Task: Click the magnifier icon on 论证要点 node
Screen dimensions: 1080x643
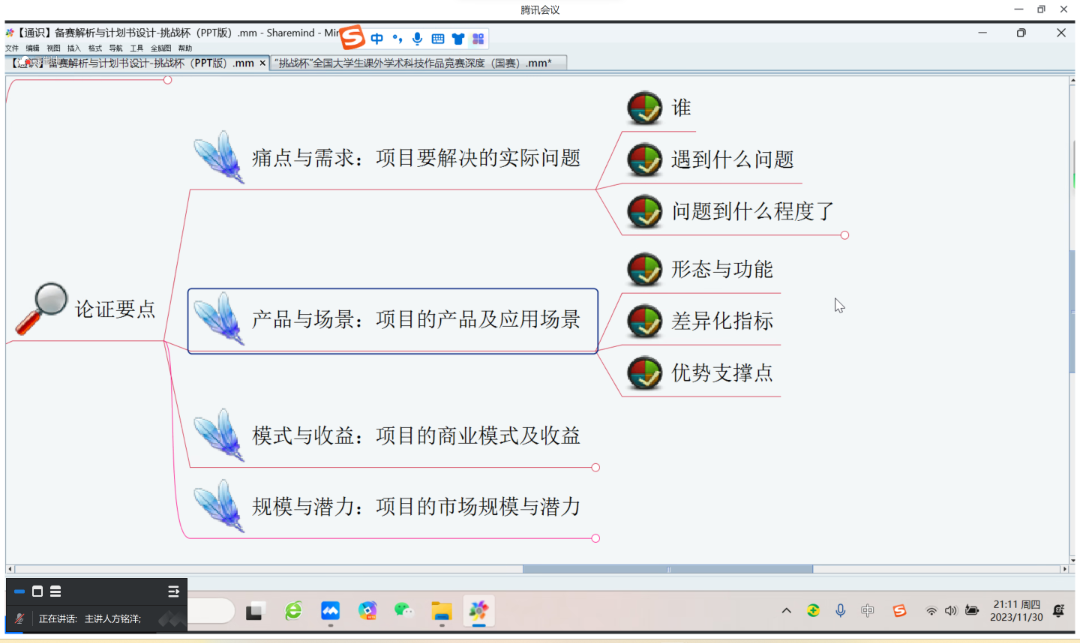Action: pyautogui.click(x=40, y=308)
